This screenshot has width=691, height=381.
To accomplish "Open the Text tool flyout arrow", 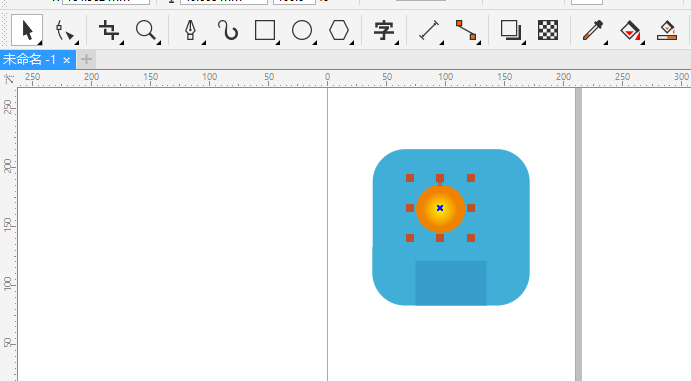I will [x=397, y=43].
